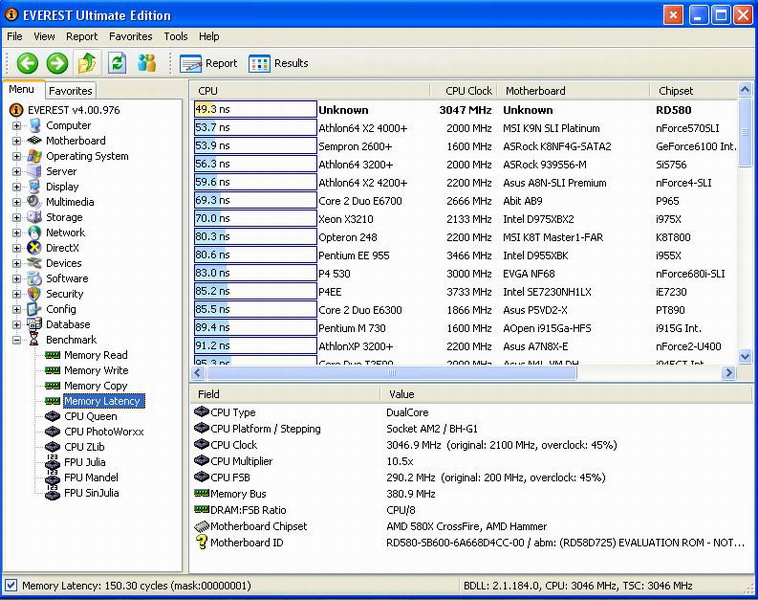Select the Database tree node
This screenshot has height=600, width=758.
[x=68, y=324]
